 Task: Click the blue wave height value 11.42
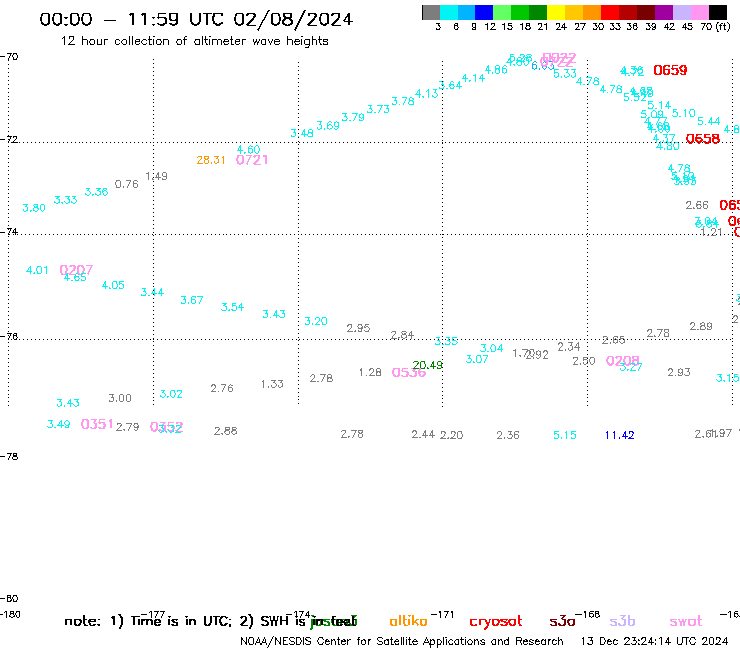point(619,435)
